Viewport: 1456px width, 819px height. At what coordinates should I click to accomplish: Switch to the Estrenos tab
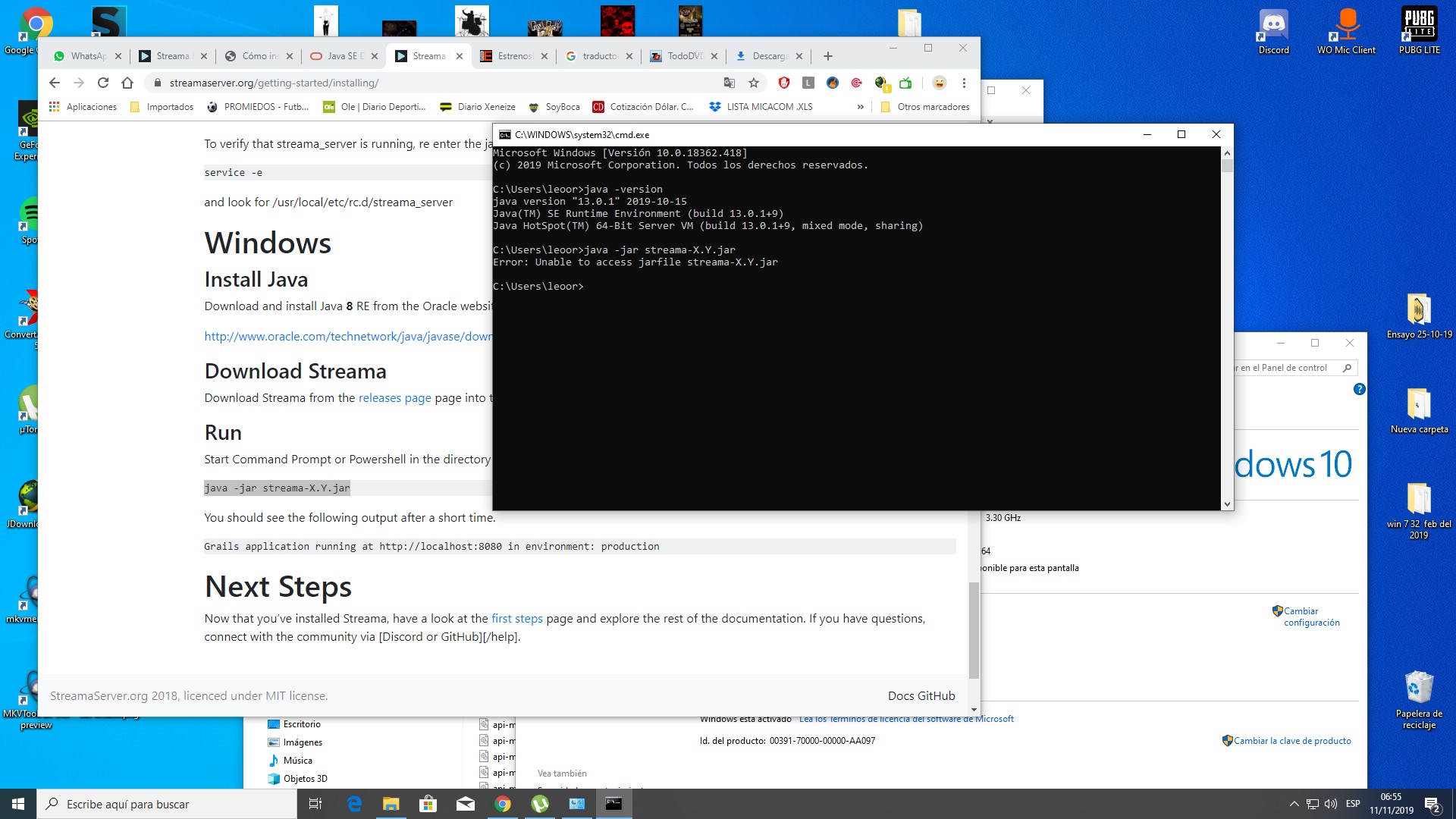(x=514, y=55)
